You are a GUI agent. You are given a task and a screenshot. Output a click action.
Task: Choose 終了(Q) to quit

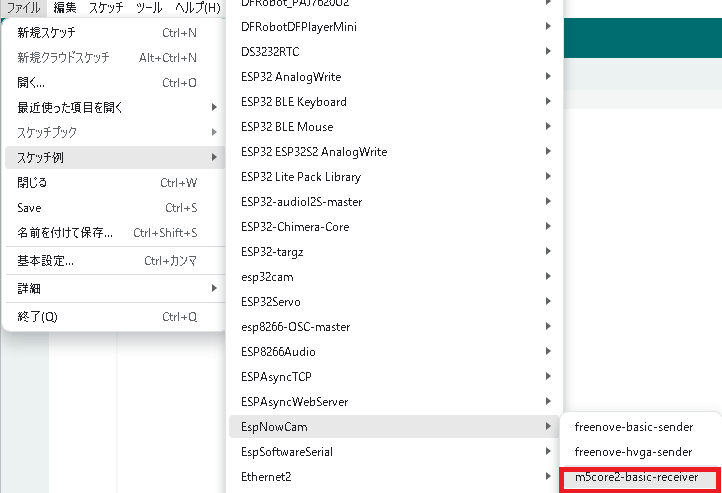[115, 317]
